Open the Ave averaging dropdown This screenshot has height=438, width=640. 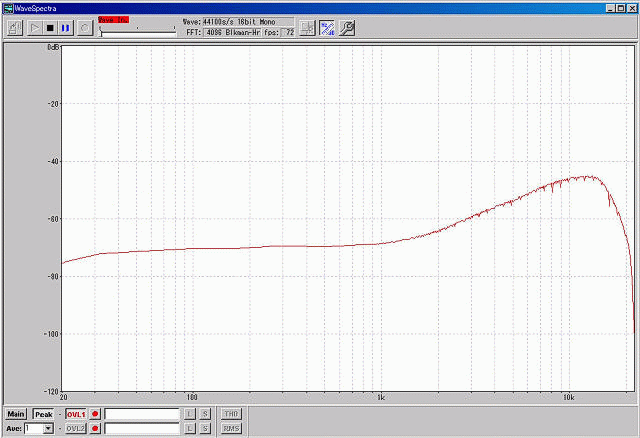(x=47, y=429)
